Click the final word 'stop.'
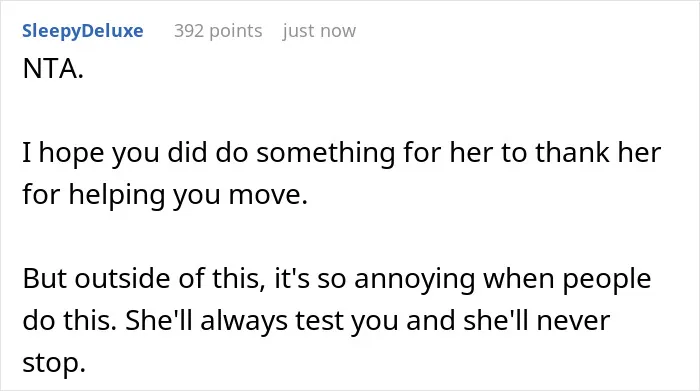Image resolution: width=700 pixels, height=391 pixels. click(x=54, y=363)
